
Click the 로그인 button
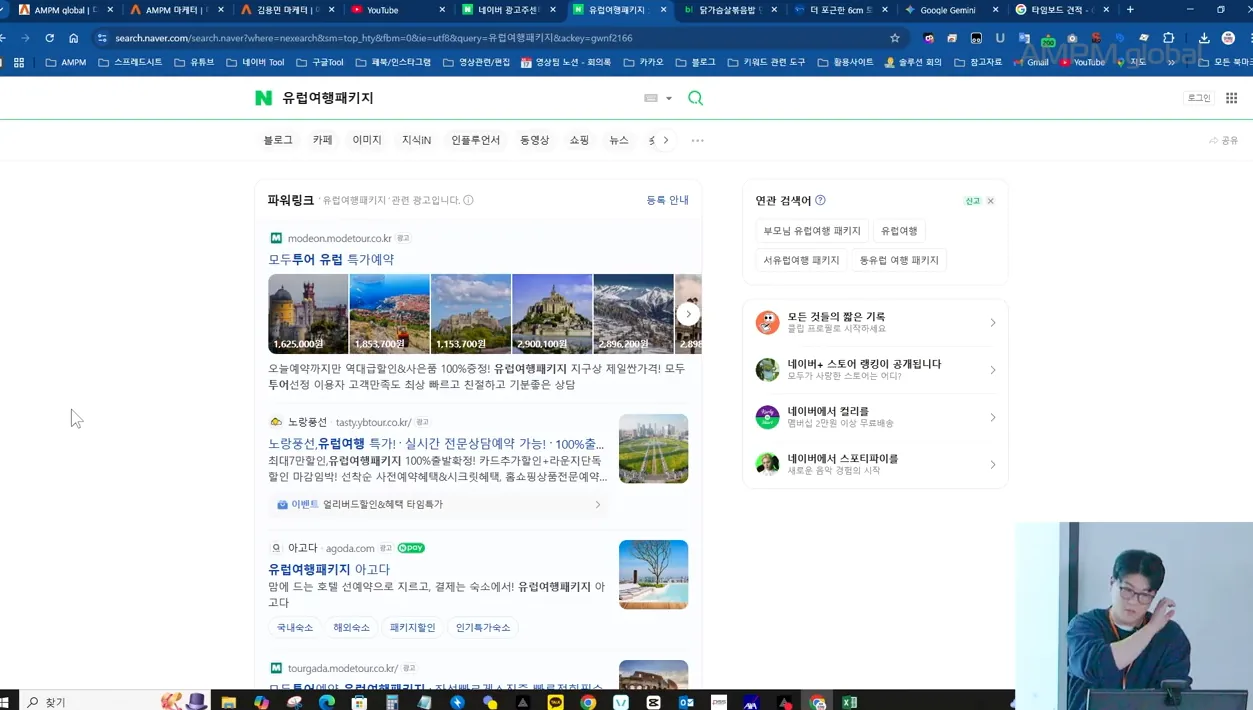click(x=1198, y=98)
